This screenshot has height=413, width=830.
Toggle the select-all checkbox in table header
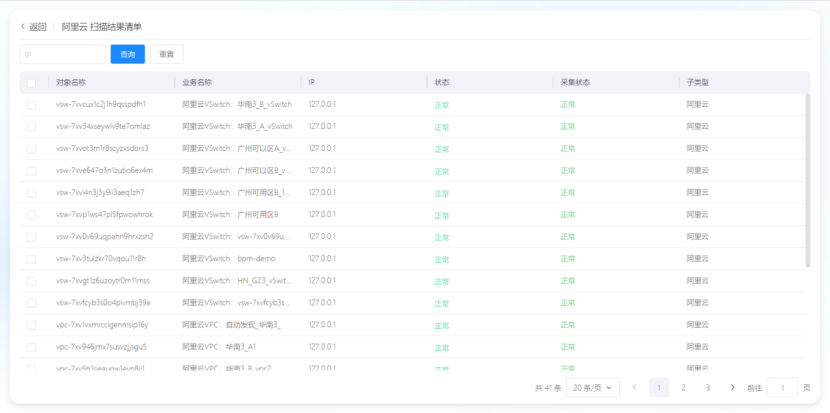(31, 83)
